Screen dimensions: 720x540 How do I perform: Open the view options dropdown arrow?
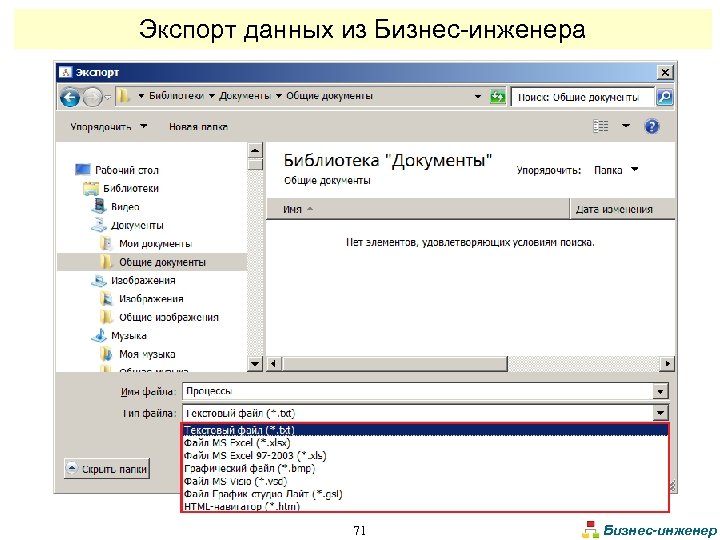tap(626, 126)
